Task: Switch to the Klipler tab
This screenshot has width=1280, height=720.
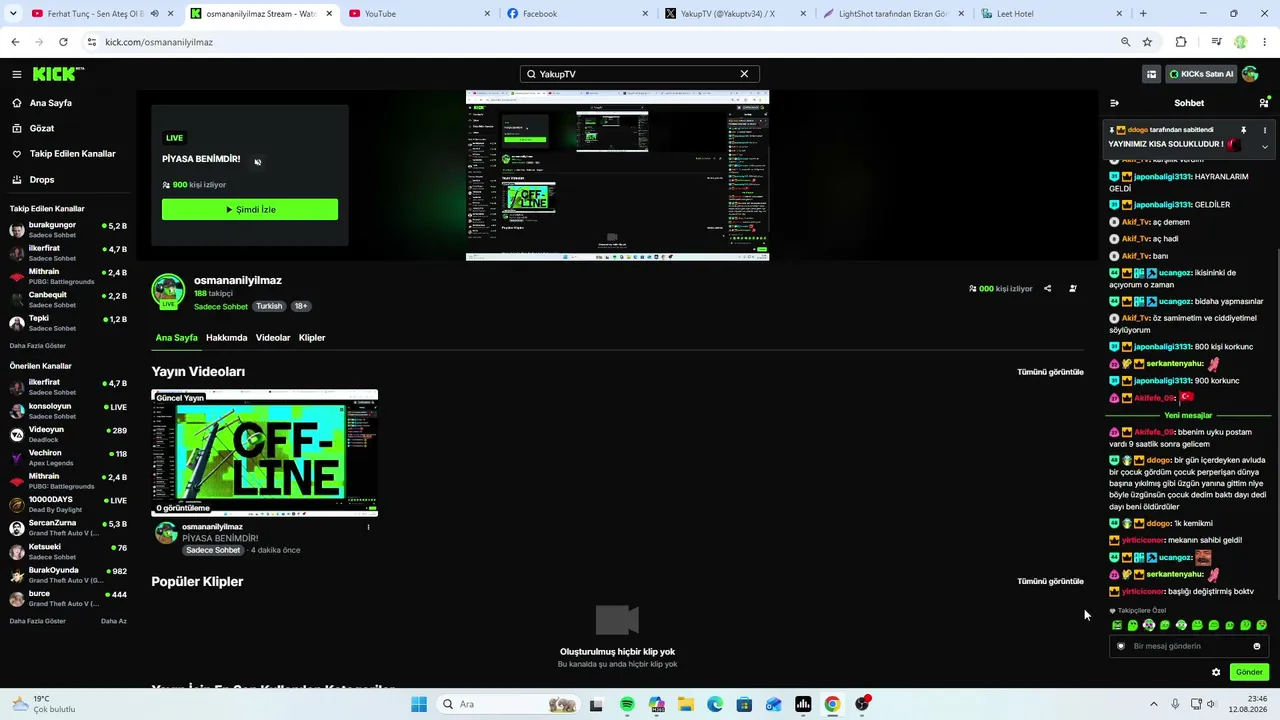Action: tap(312, 338)
